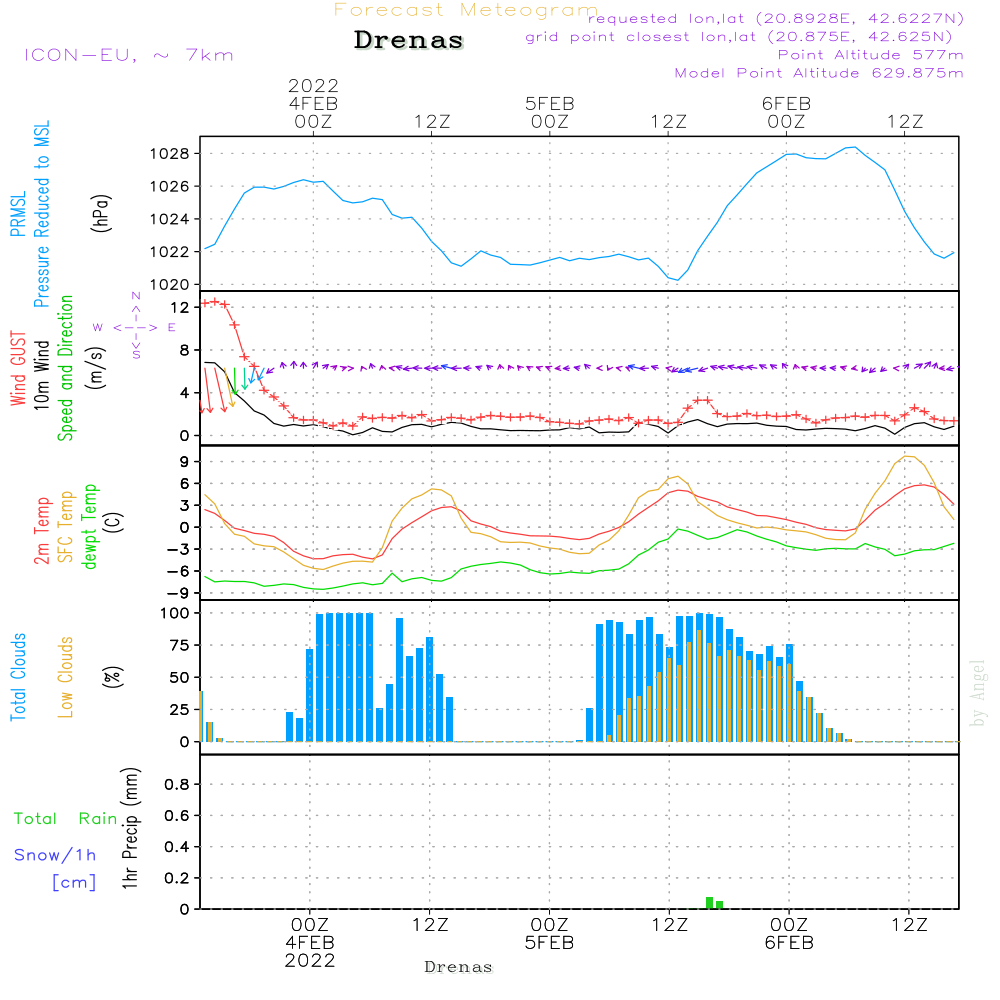Image resolution: width=1000 pixels, height=1000 pixels.
Task: Click the "SFC Temp" orange label
Action: 66,527
